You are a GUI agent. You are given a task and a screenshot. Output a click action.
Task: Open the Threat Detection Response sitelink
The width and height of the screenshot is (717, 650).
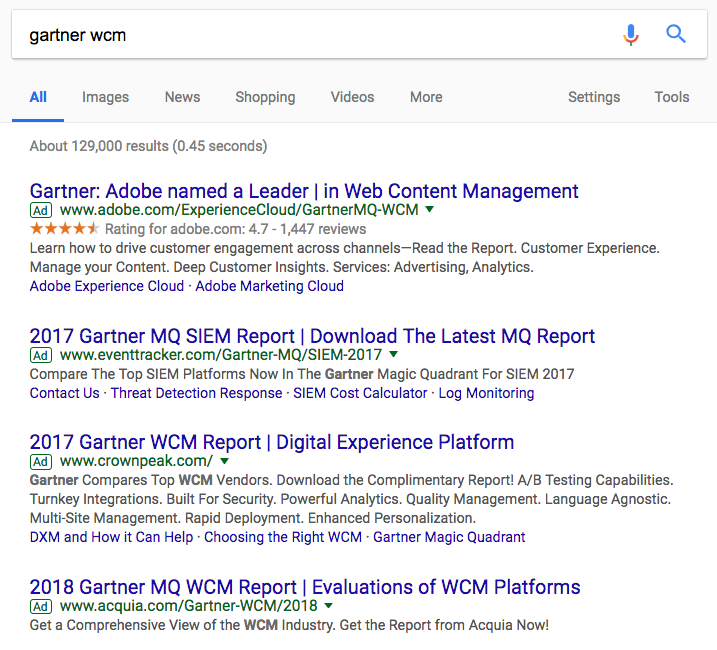point(197,393)
